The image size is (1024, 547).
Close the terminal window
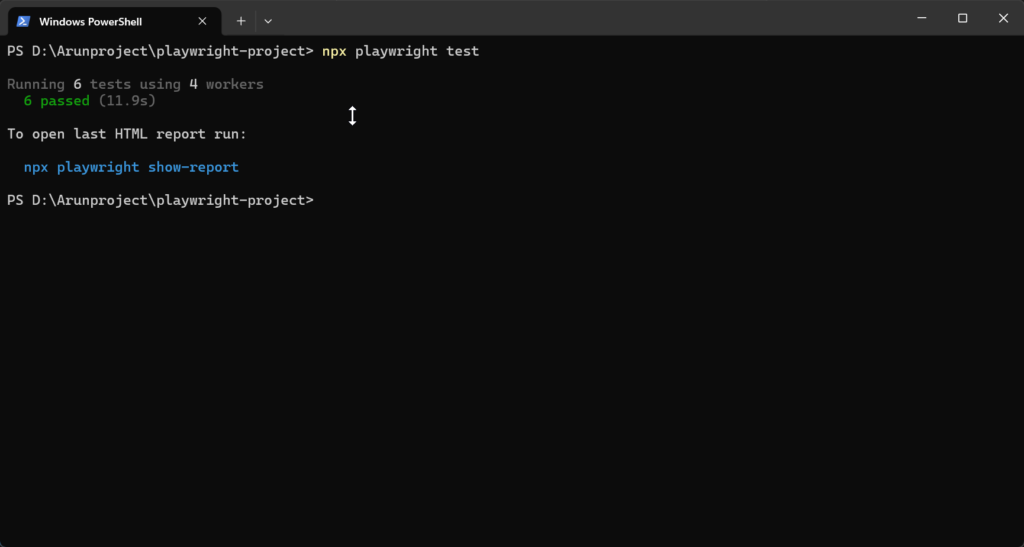click(x=1003, y=18)
